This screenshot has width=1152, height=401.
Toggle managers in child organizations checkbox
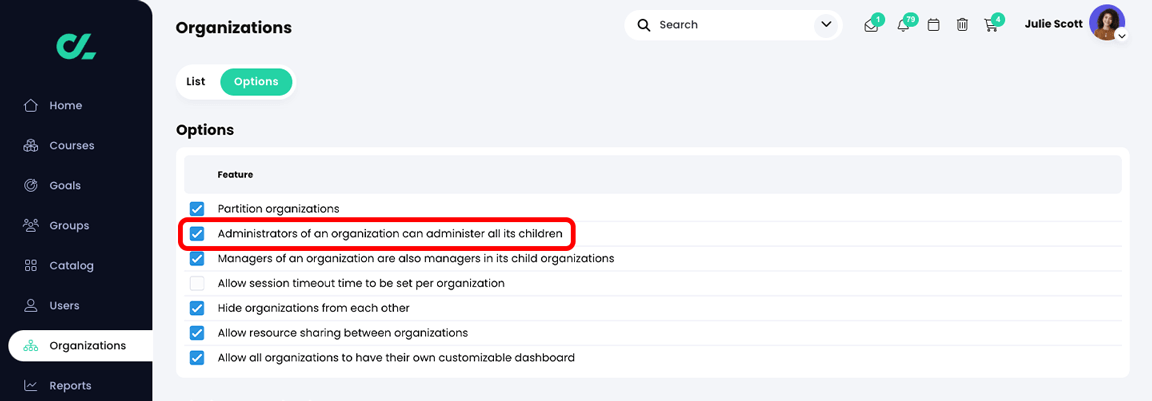197,259
